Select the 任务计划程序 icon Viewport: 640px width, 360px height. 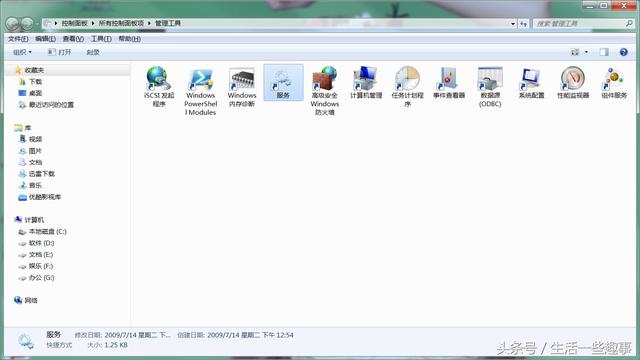click(x=407, y=87)
